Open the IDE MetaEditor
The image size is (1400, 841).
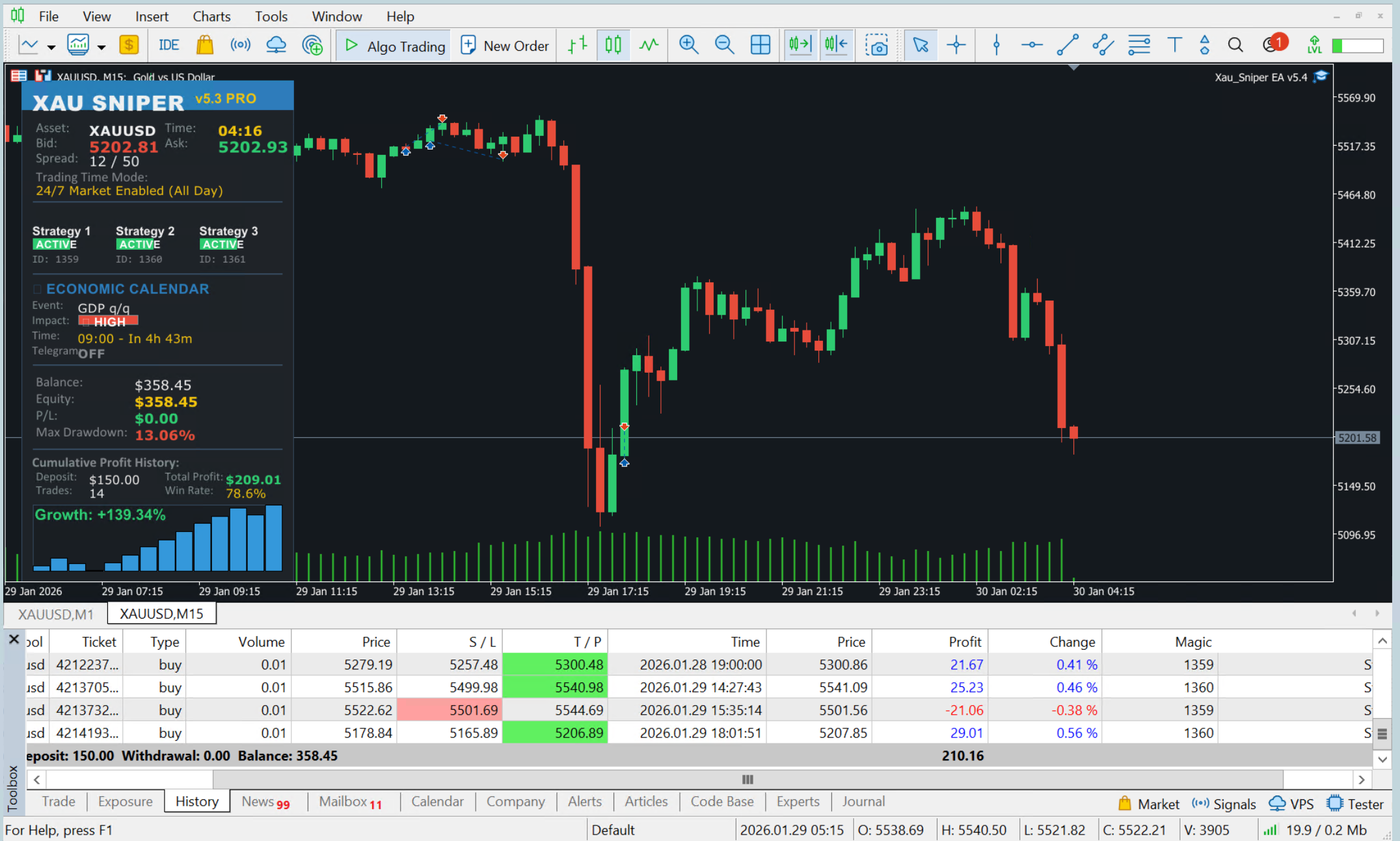pos(168,45)
